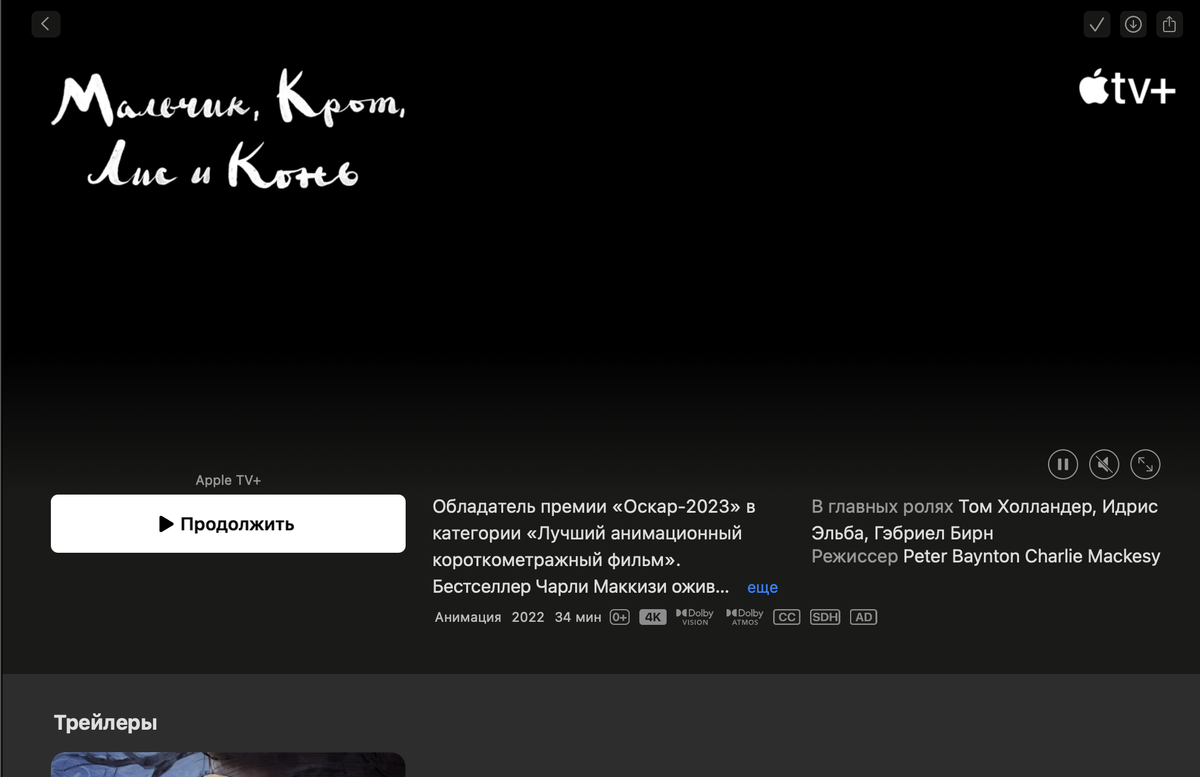Click the CC closed captions badge
1200x777 pixels.
click(787, 617)
